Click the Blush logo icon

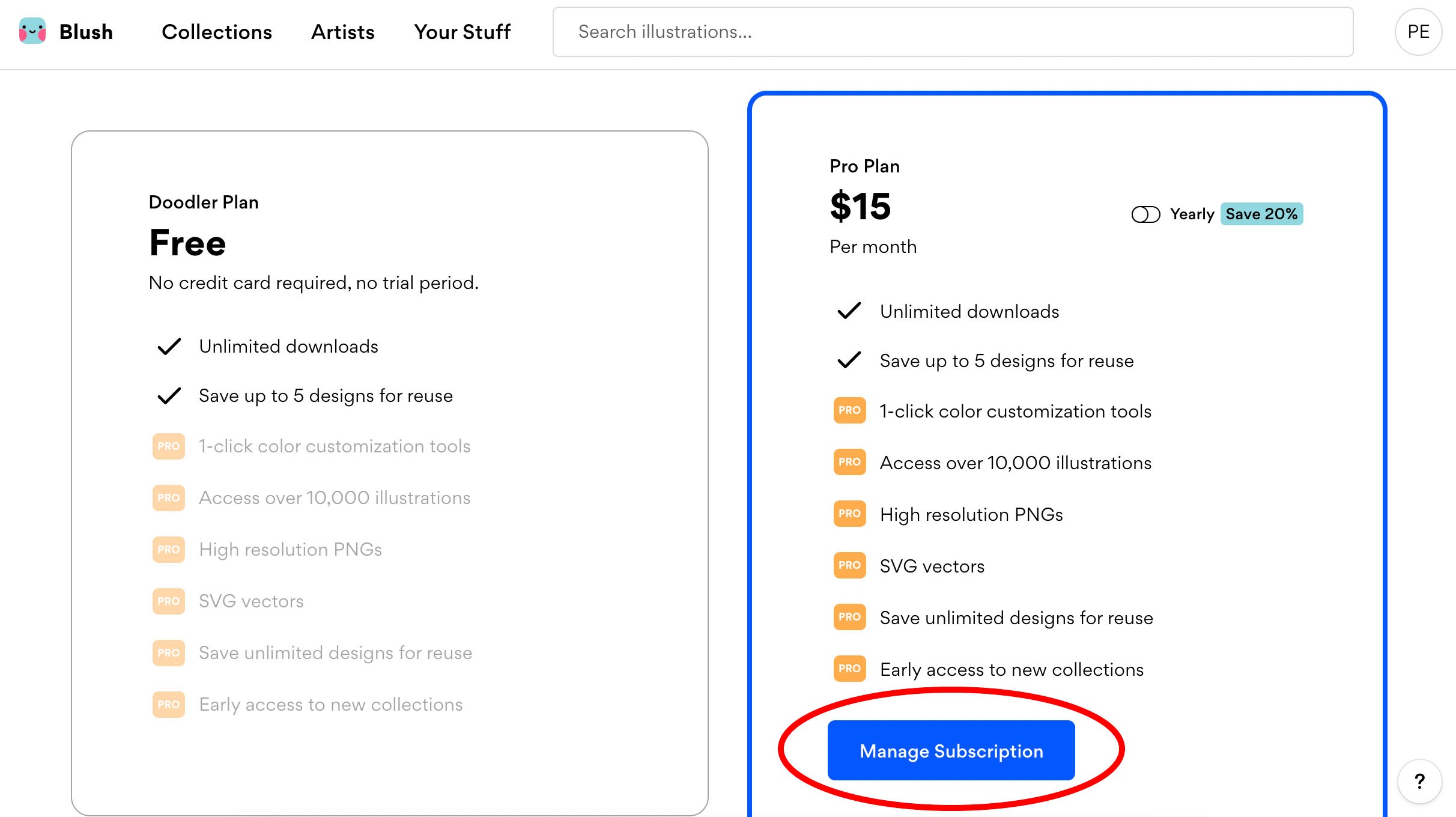[32, 31]
